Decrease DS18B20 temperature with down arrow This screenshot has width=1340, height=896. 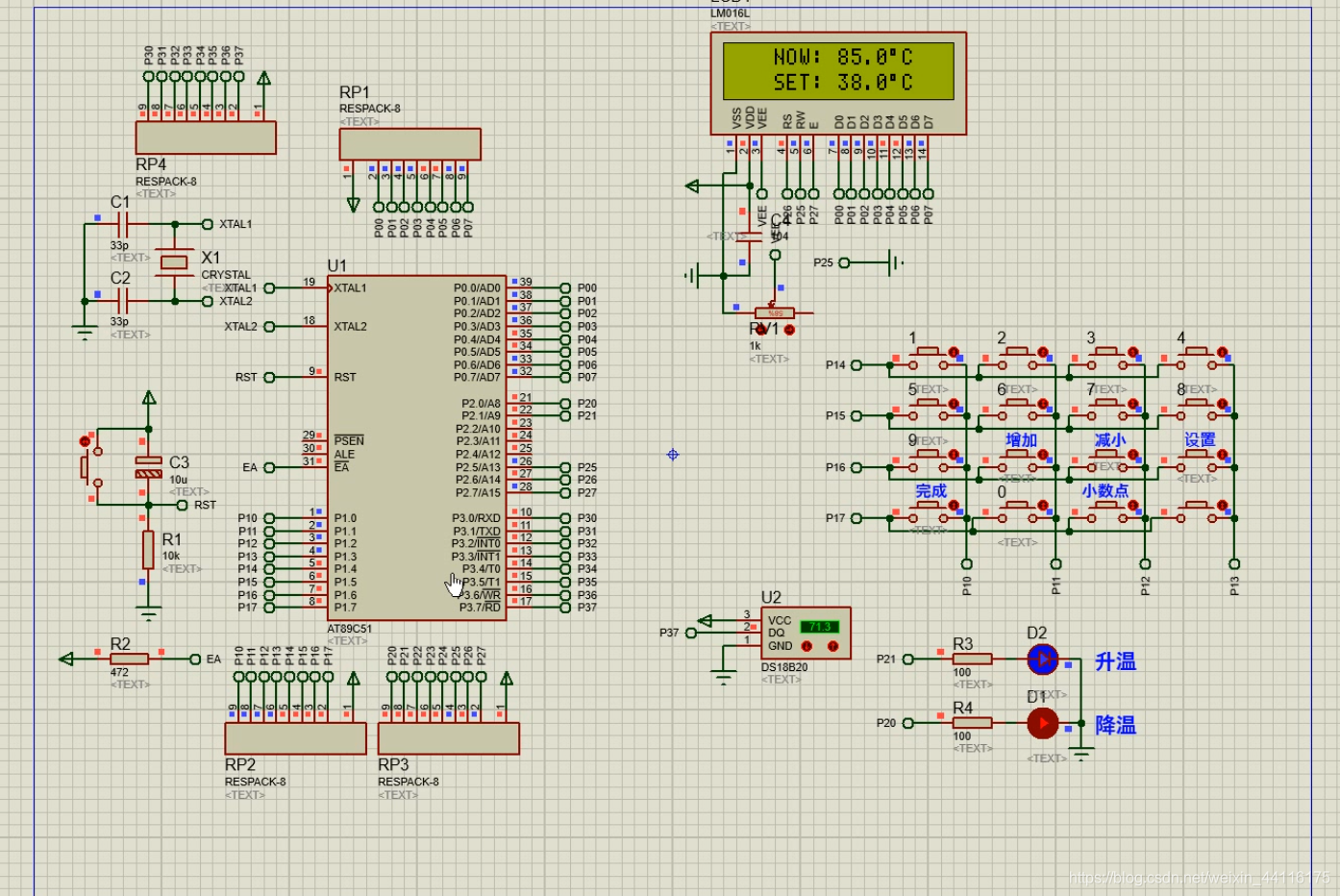(x=806, y=646)
